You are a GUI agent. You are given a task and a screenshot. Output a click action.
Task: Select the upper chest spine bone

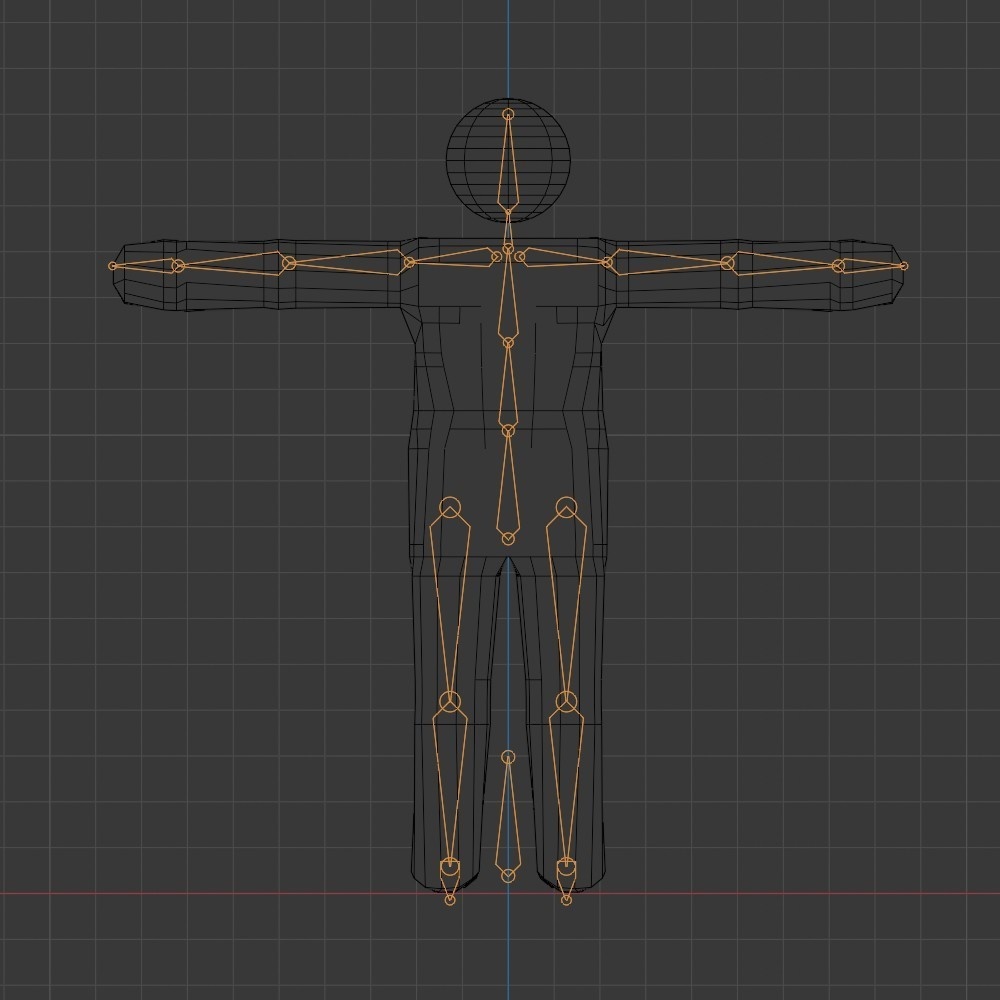[x=508, y=297]
